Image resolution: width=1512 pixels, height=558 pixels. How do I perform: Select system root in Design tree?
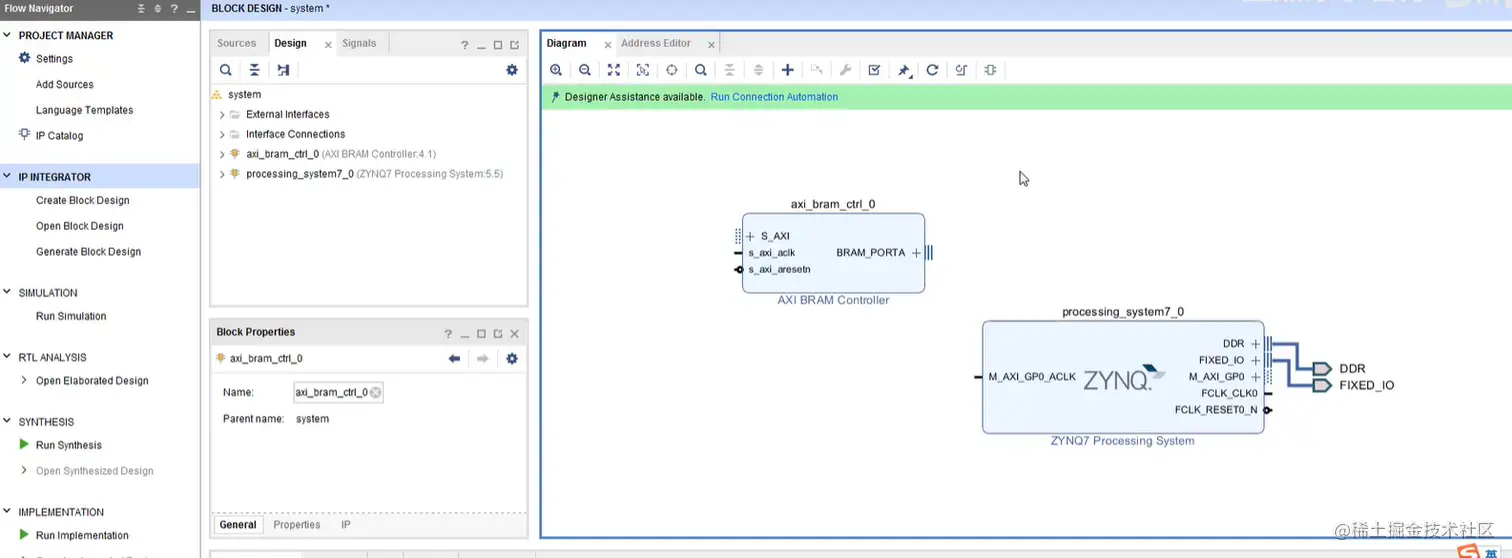click(x=244, y=94)
